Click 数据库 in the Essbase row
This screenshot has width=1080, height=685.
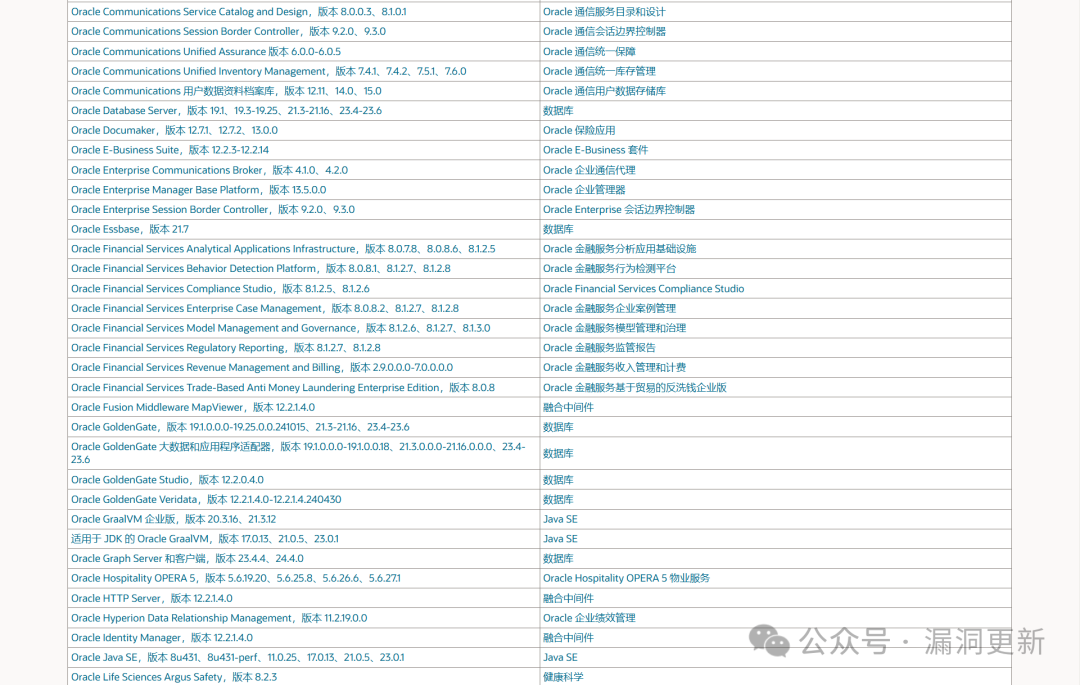[x=558, y=229]
